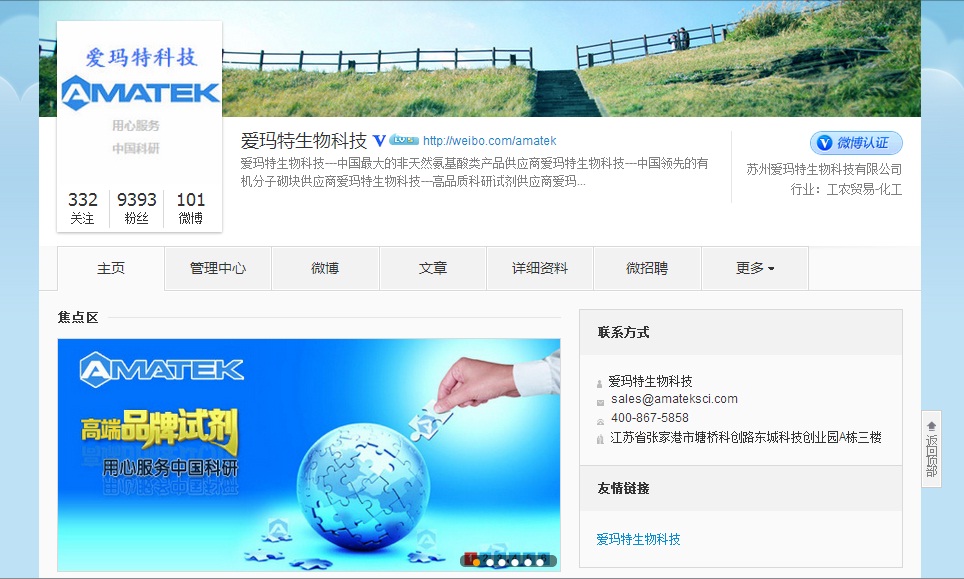964x579 pixels.
Task: Switch to carousel slide 2
Action: point(489,562)
